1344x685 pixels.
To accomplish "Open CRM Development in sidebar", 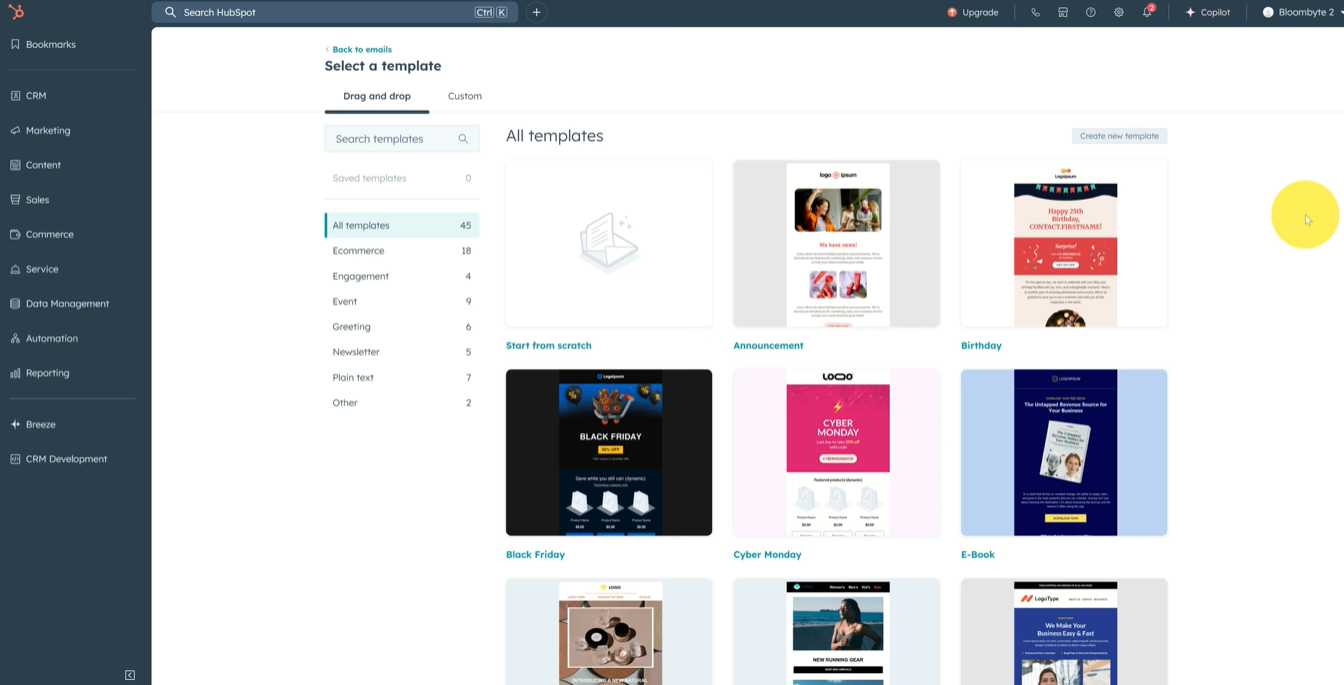I will (x=59, y=459).
